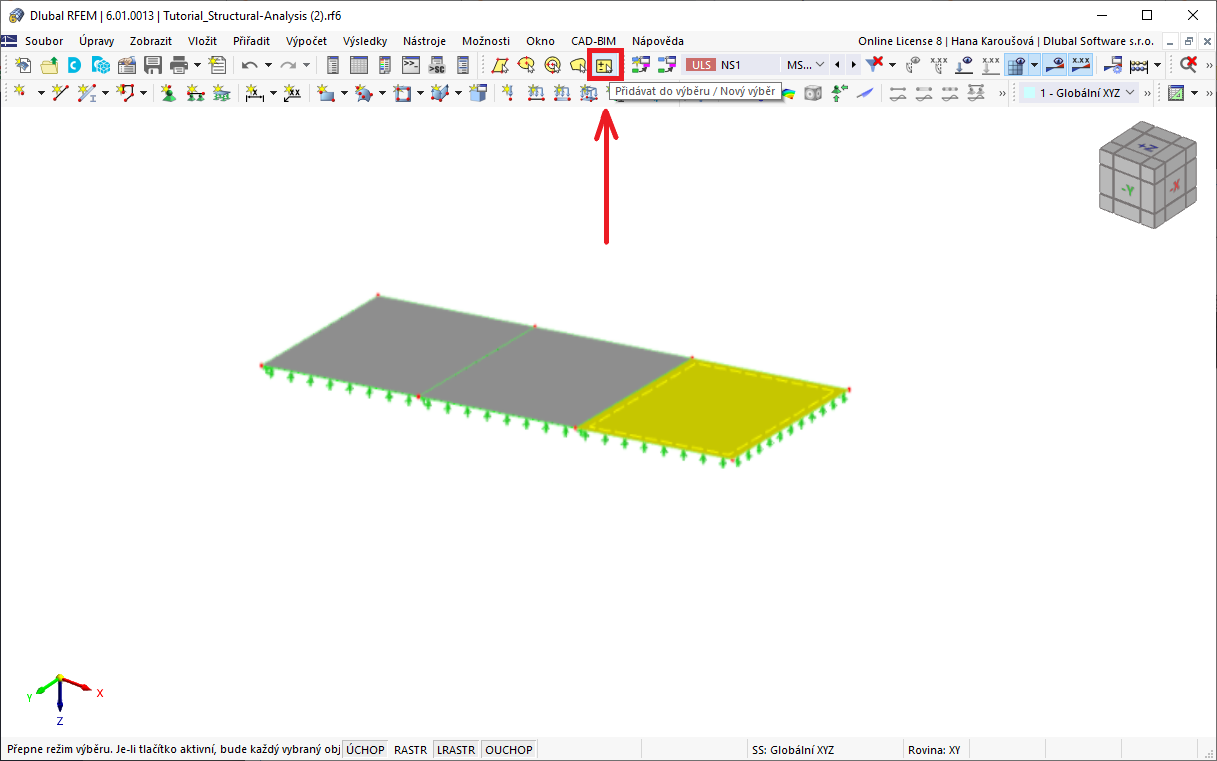Insert a new surface

point(326,92)
